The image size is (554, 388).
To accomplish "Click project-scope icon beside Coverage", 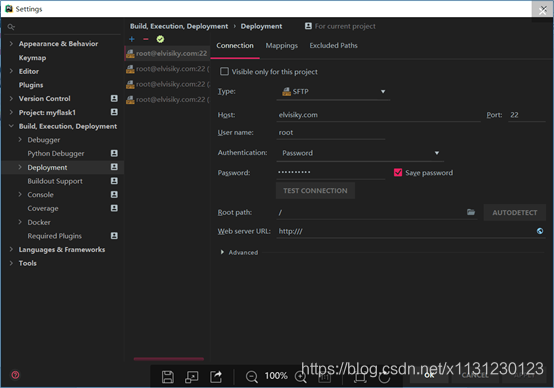I will click(x=114, y=208).
